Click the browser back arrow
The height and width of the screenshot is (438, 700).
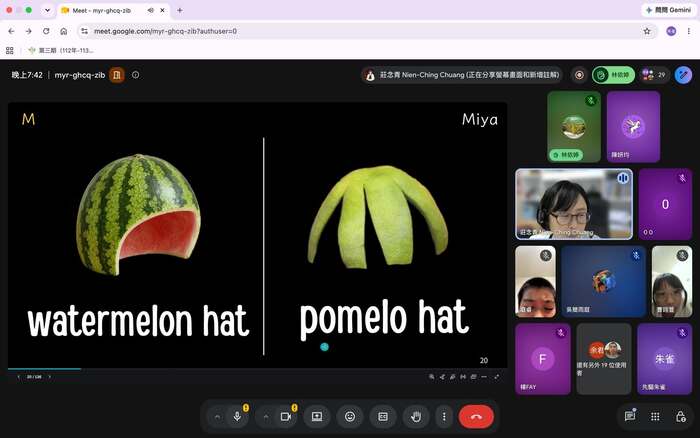coord(11,31)
